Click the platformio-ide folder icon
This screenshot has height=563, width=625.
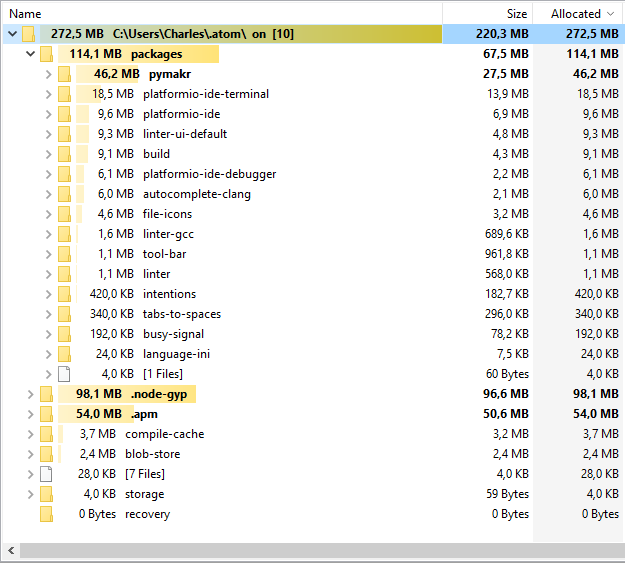coord(65,114)
